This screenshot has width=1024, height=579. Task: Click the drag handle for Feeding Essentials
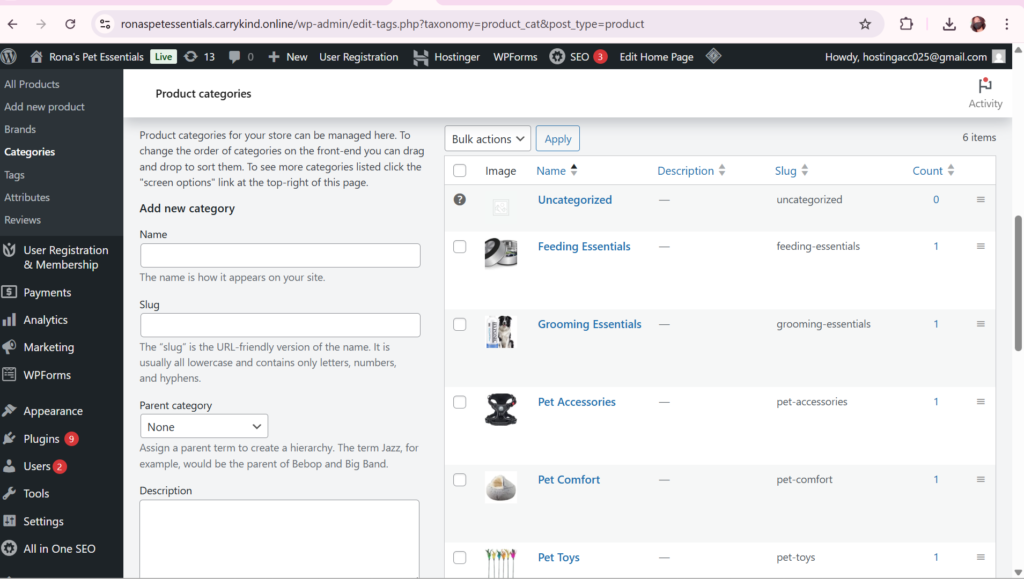coord(981,246)
